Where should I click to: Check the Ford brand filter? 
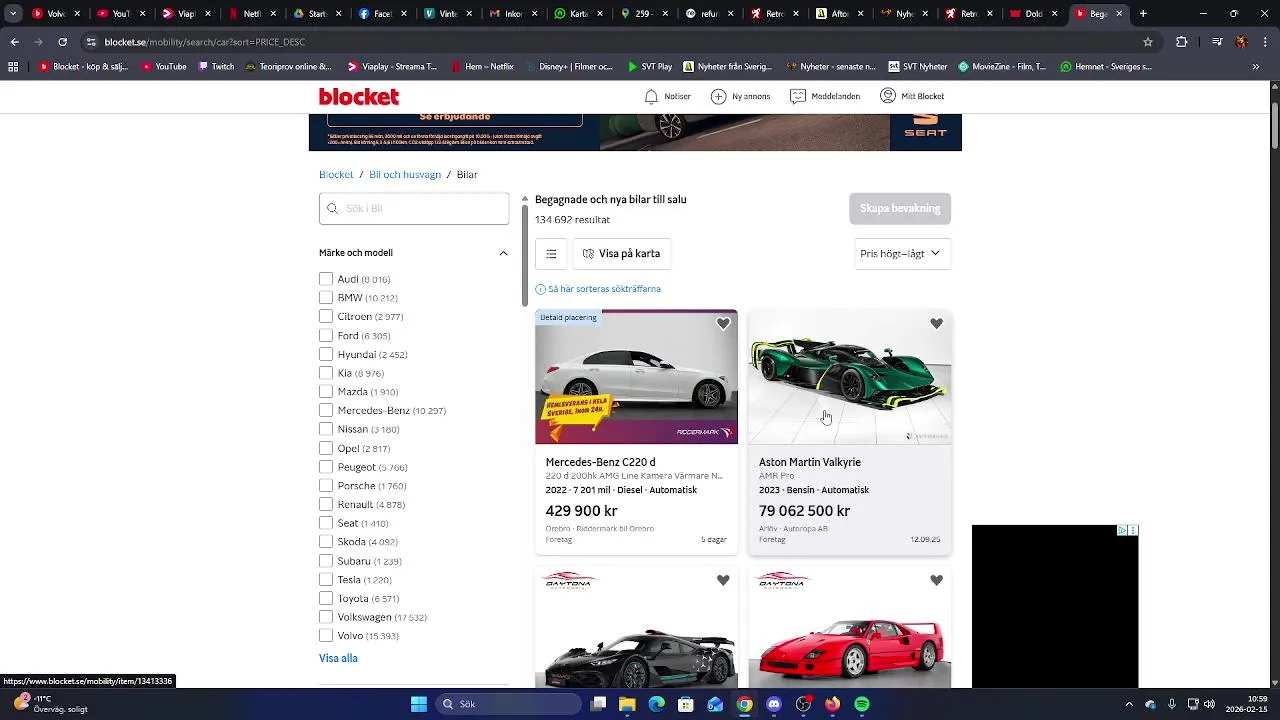pyautogui.click(x=326, y=335)
